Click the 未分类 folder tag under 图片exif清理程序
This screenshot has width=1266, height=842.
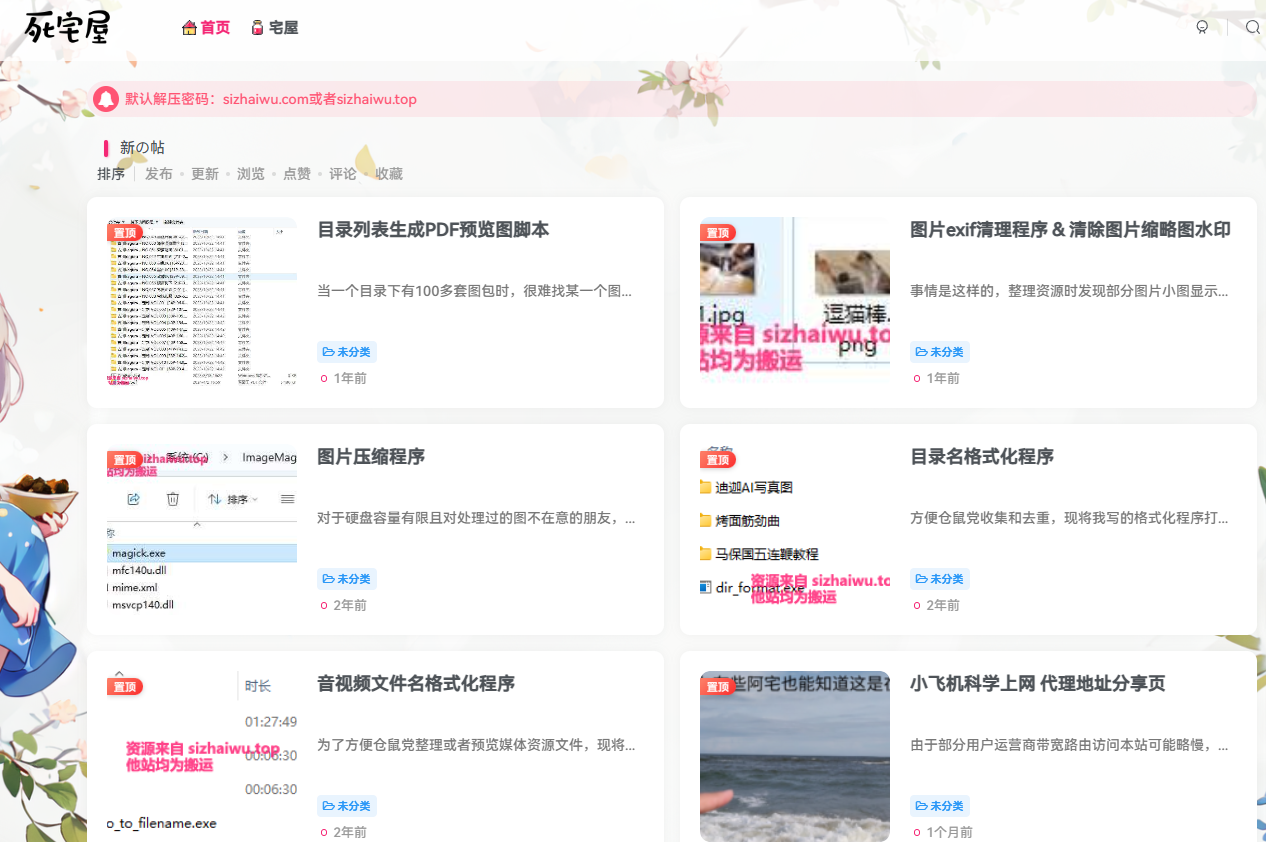[940, 352]
